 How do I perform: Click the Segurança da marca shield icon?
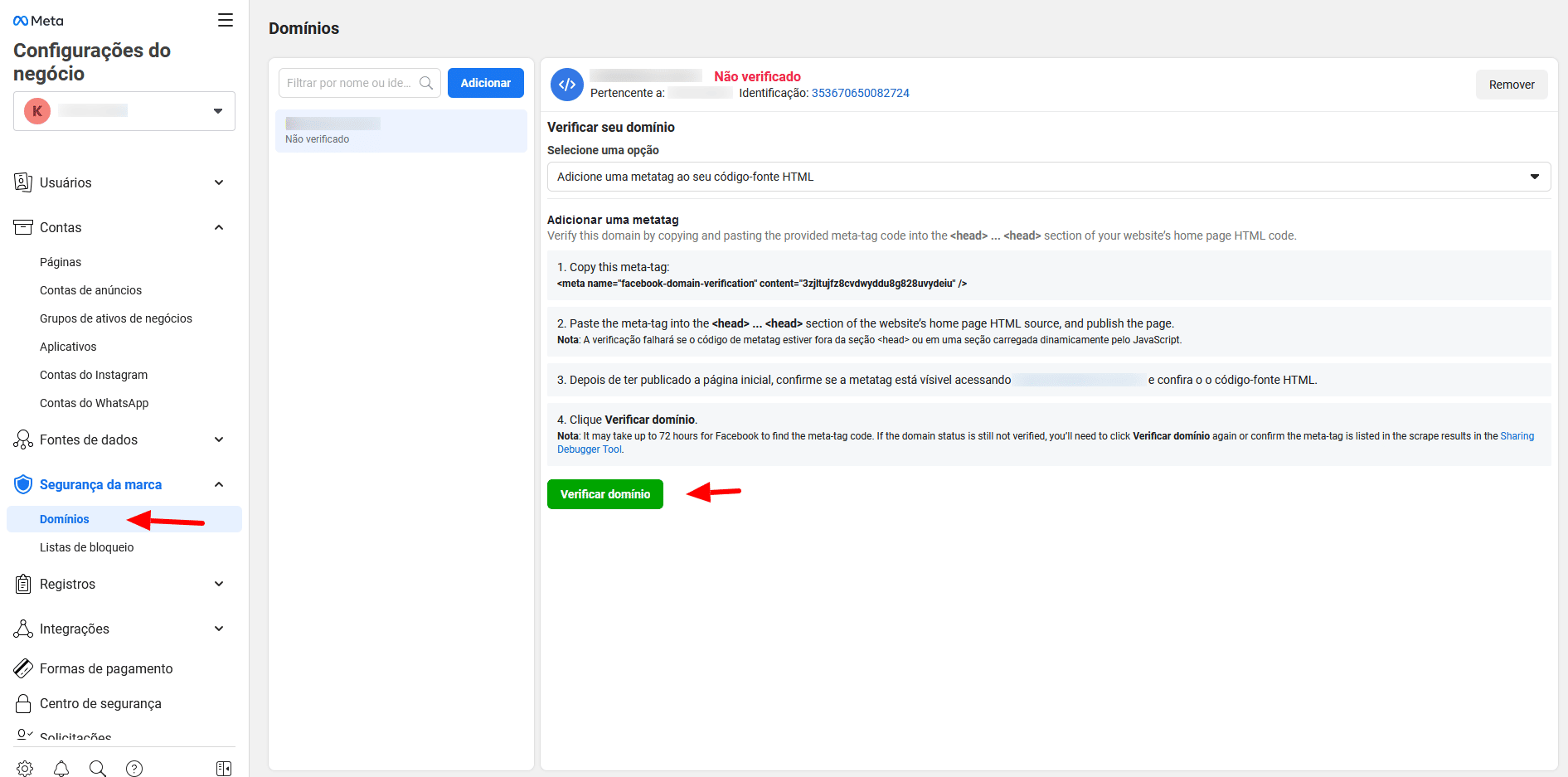[23, 484]
